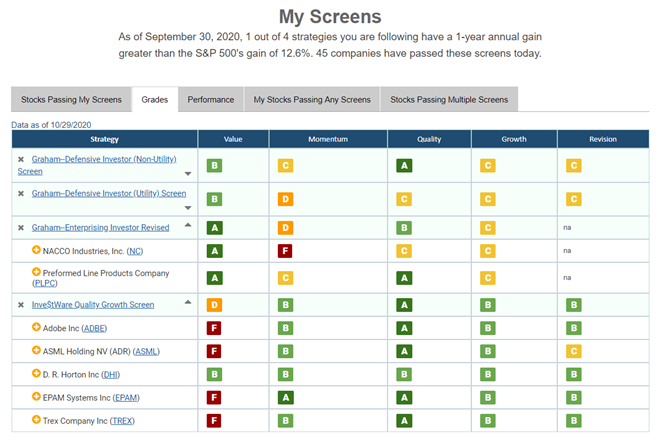
Task: Open the ASML ticker link
Action: tap(146, 352)
